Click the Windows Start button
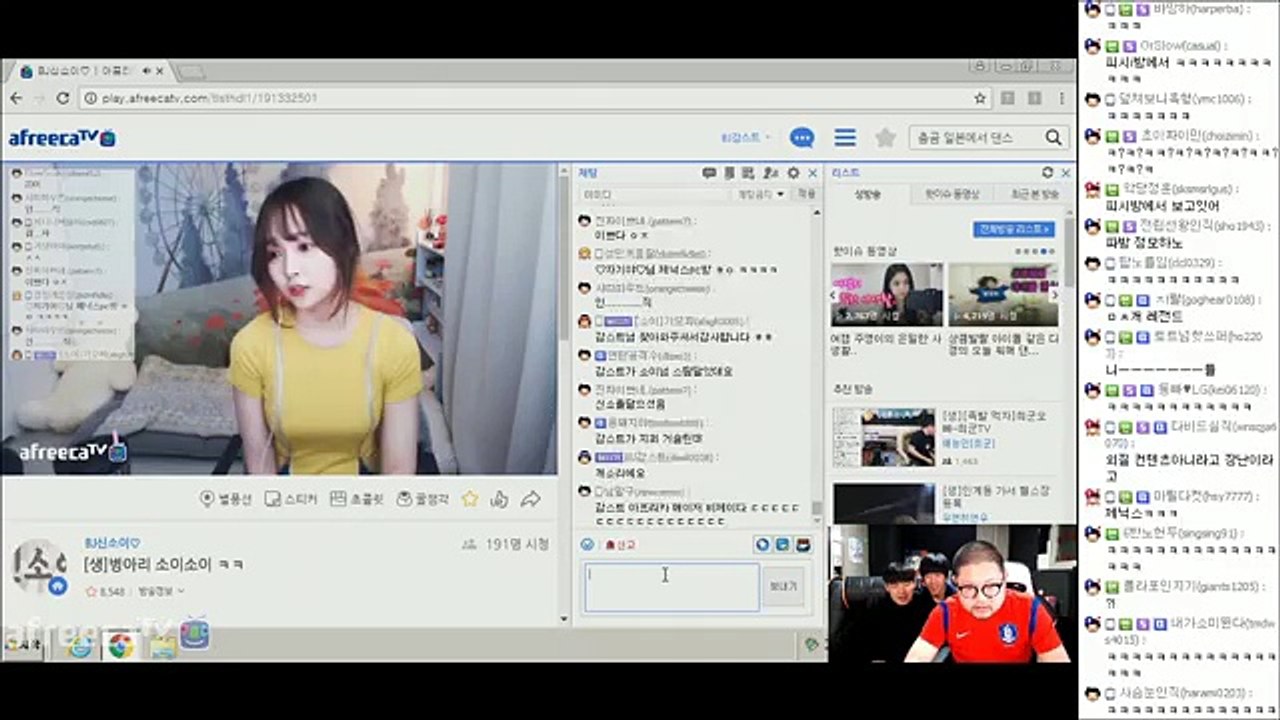The height and width of the screenshot is (720, 1280). [22, 646]
